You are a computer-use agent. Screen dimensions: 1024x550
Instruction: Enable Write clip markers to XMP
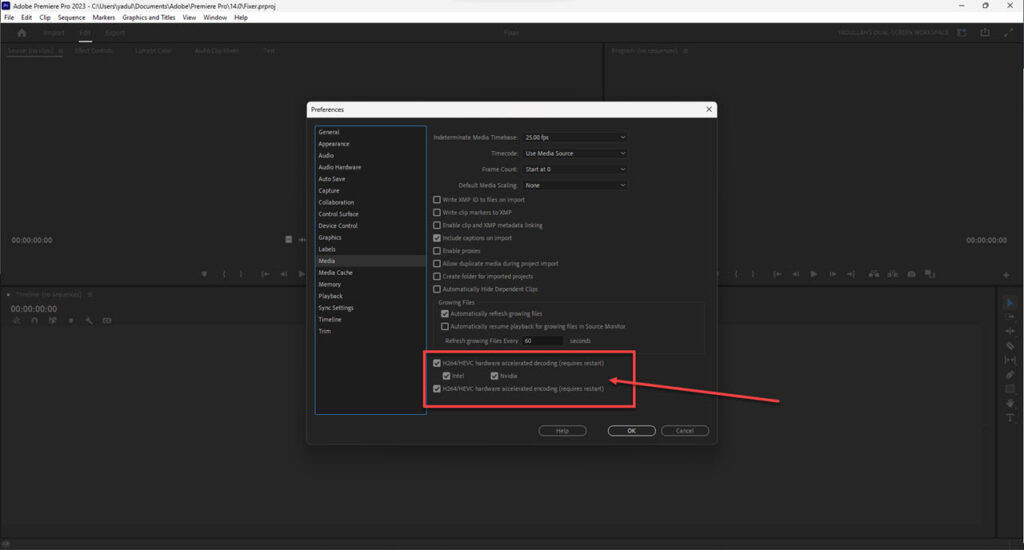(437, 212)
